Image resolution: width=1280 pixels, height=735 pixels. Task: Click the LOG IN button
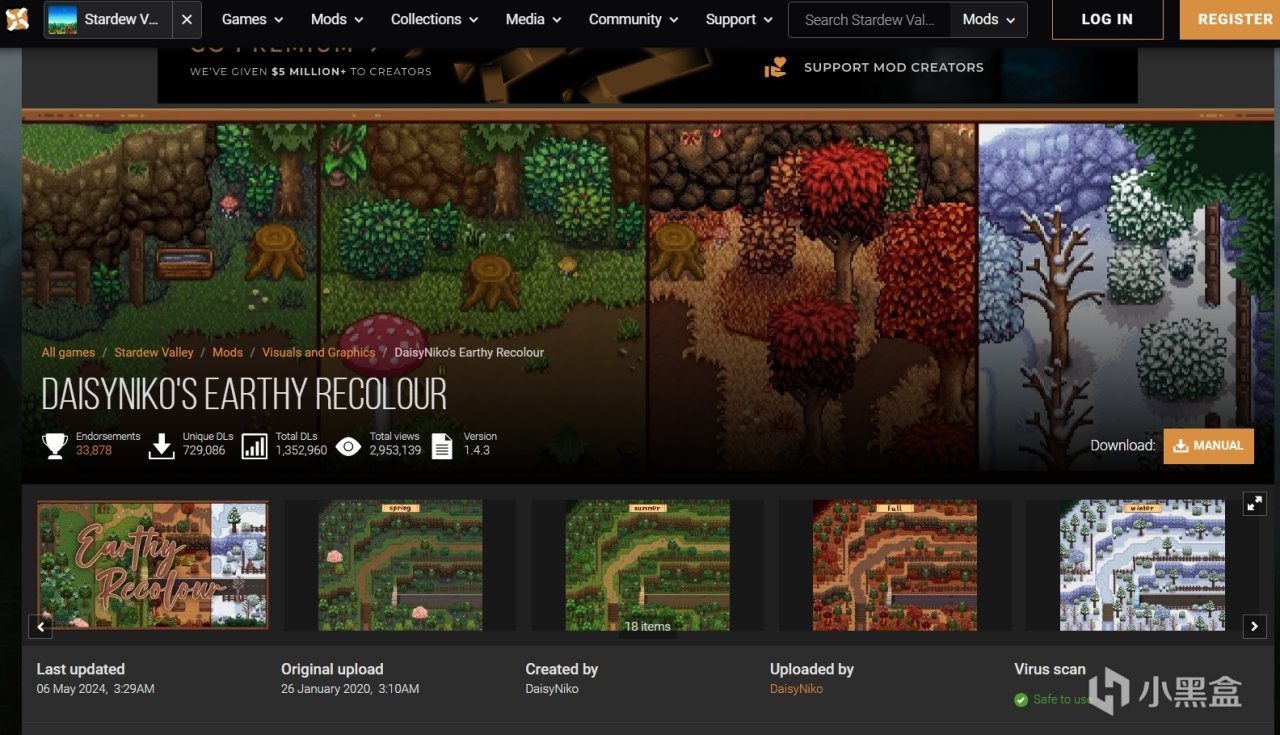click(1107, 19)
